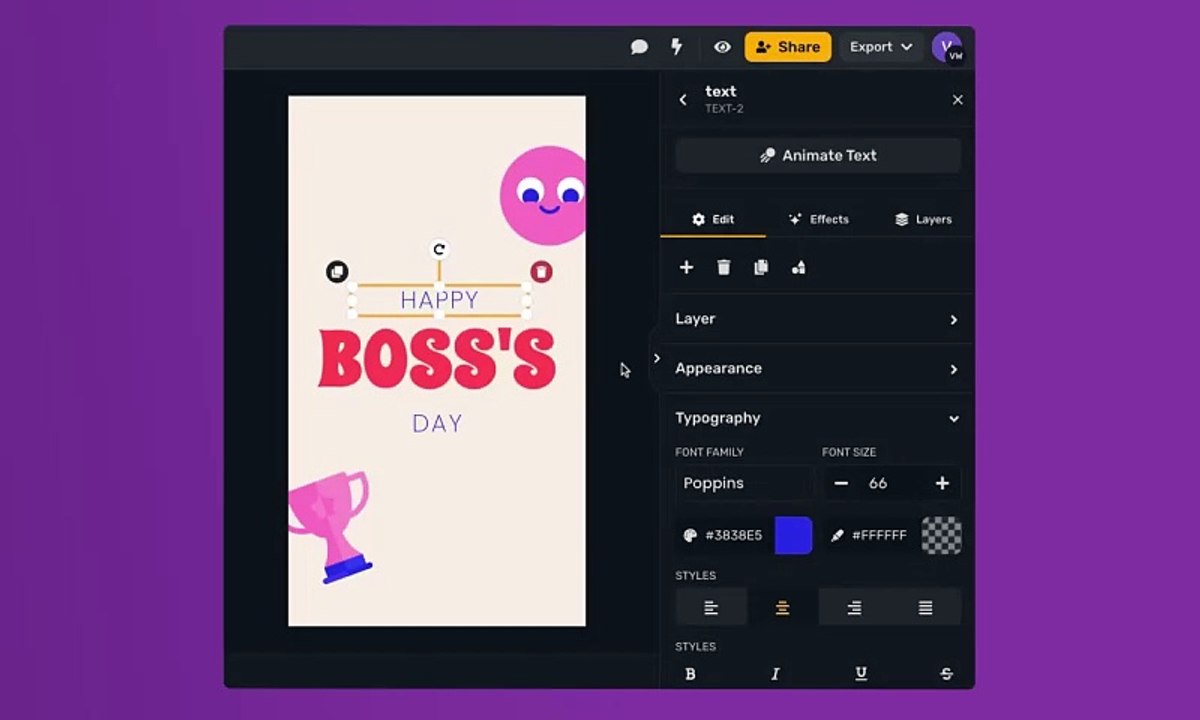The height and width of the screenshot is (720, 1200).
Task: Go back using the arrow beside text
Action: pyautogui.click(x=683, y=99)
